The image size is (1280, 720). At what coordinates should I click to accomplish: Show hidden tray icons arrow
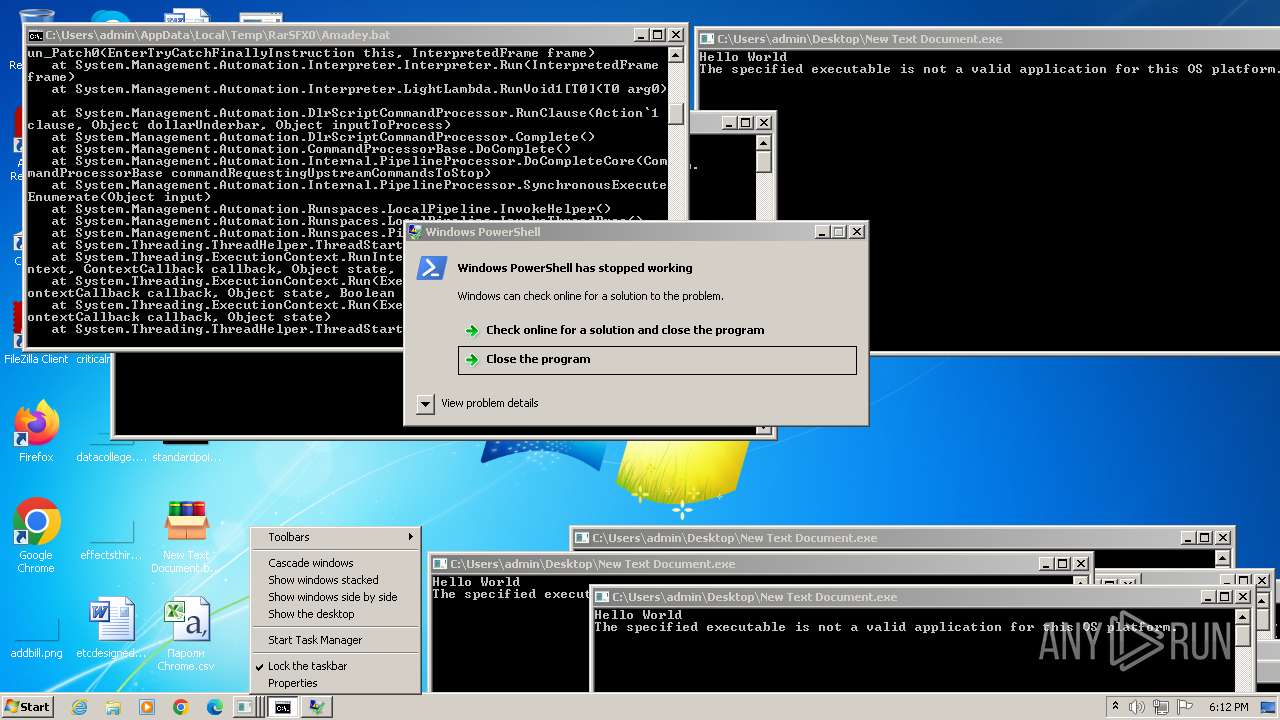click(x=1115, y=707)
